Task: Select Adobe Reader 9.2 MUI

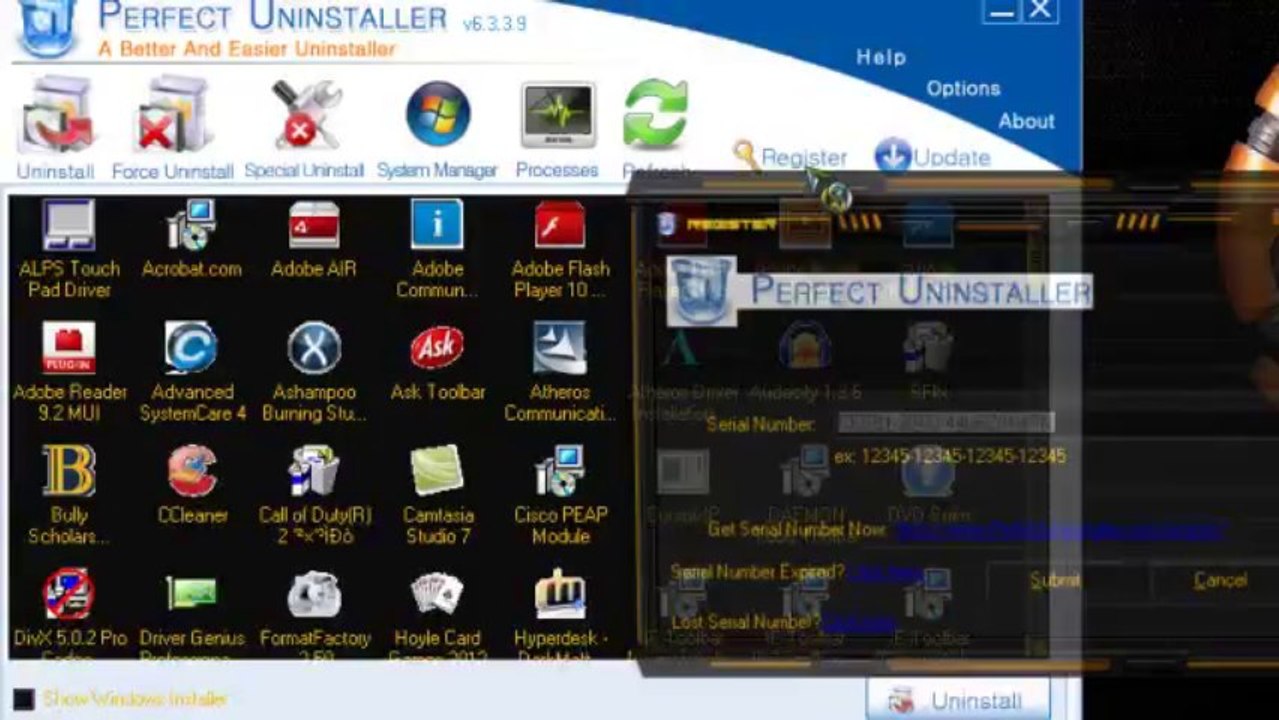Action: click(68, 372)
